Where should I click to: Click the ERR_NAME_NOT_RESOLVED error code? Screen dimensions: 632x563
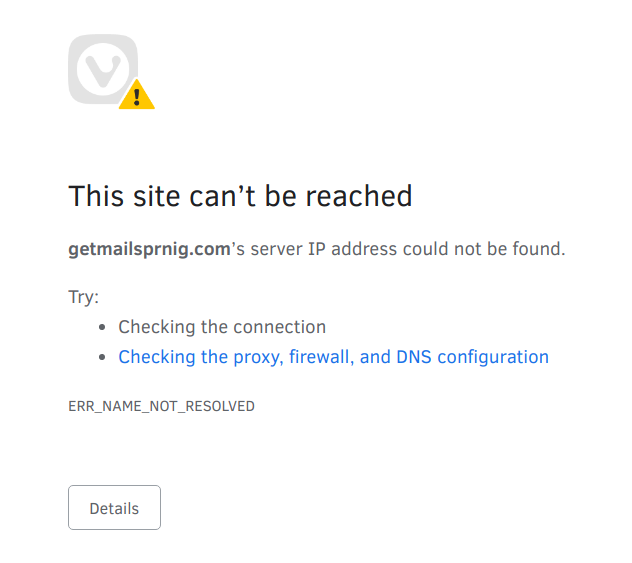click(161, 406)
